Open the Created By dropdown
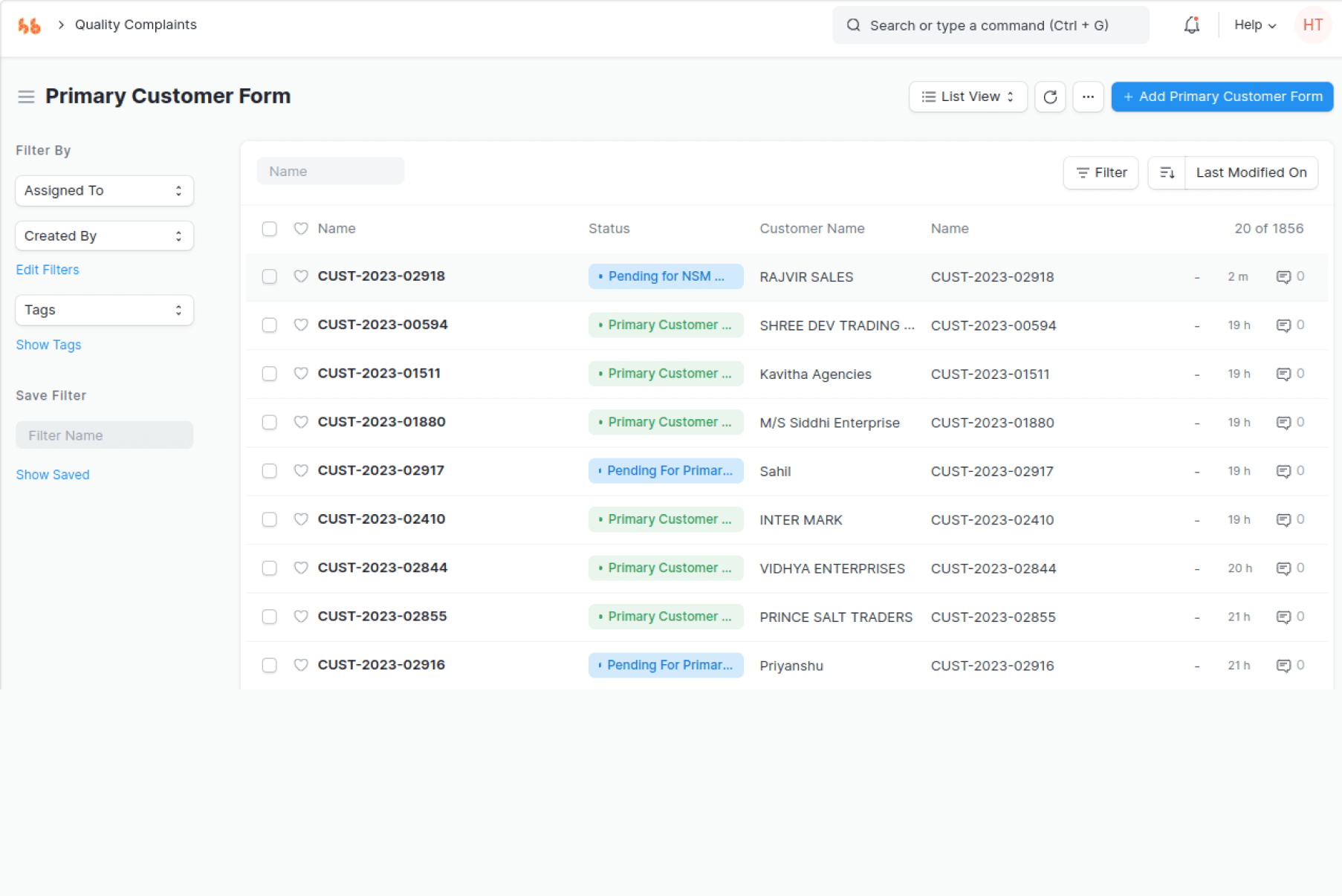The height and width of the screenshot is (896, 1342). point(104,236)
